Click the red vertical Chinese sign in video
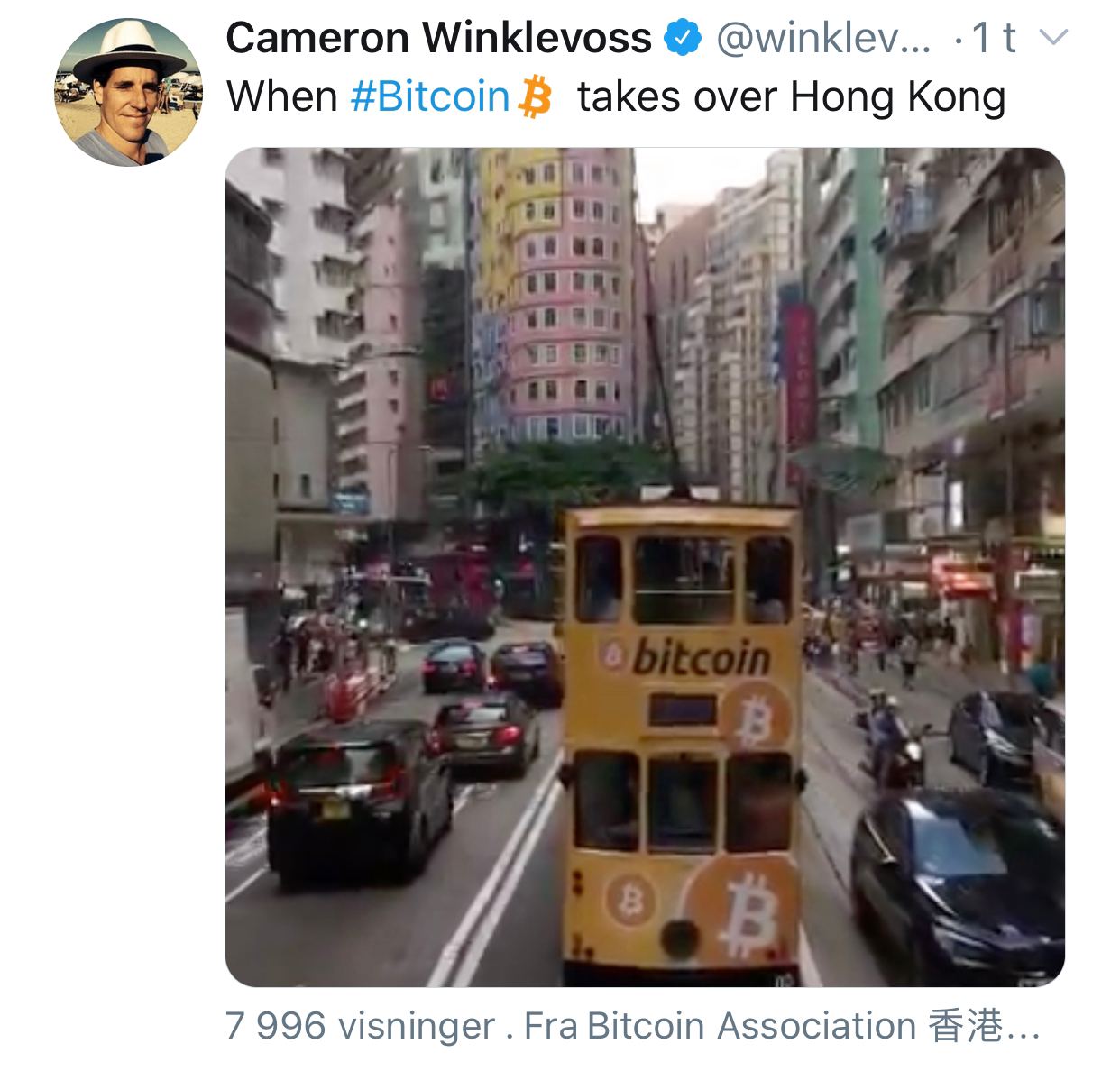The height and width of the screenshot is (1080, 1120). tap(799, 376)
